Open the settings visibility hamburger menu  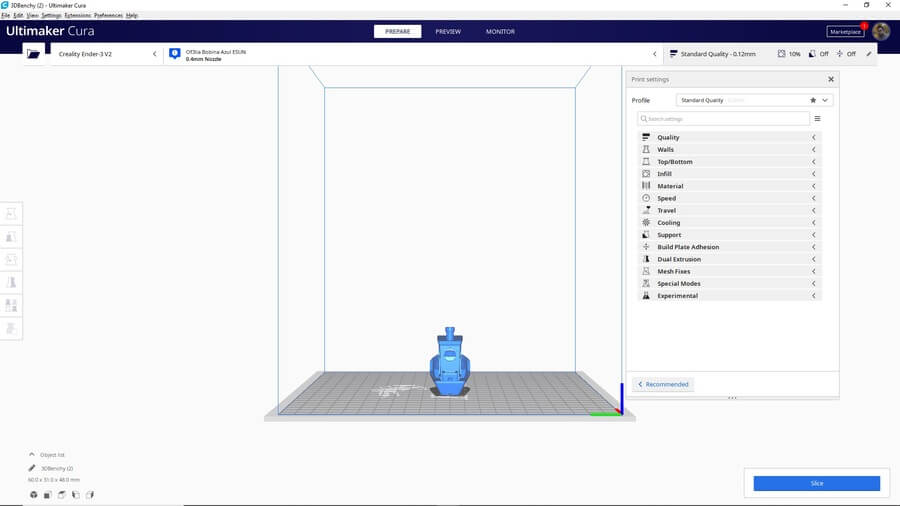point(817,118)
